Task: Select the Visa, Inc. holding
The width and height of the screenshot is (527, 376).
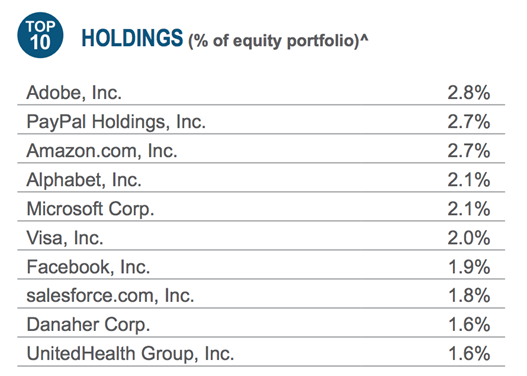Action: click(65, 238)
